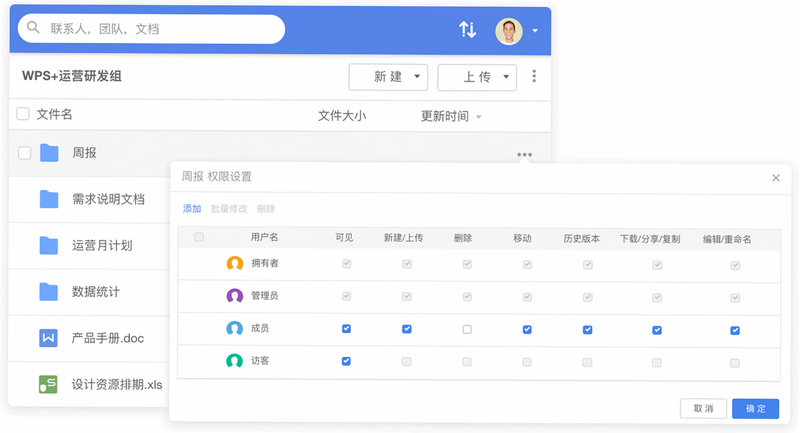Screen dimensions: 800x433
Task: Click the green 访客 role icon
Action: click(x=235, y=361)
